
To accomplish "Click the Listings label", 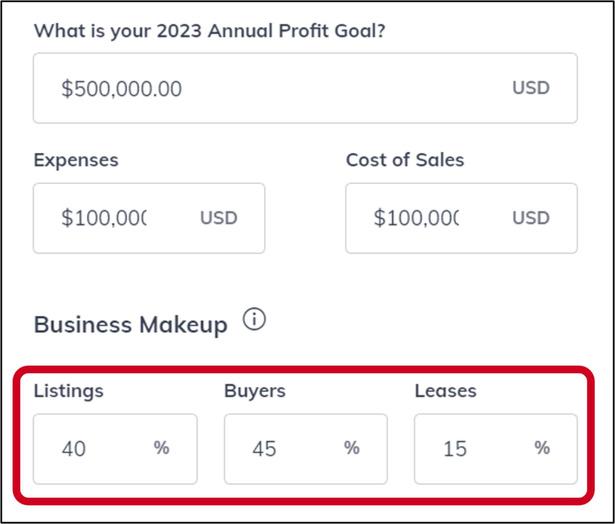I will click(x=69, y=391).
